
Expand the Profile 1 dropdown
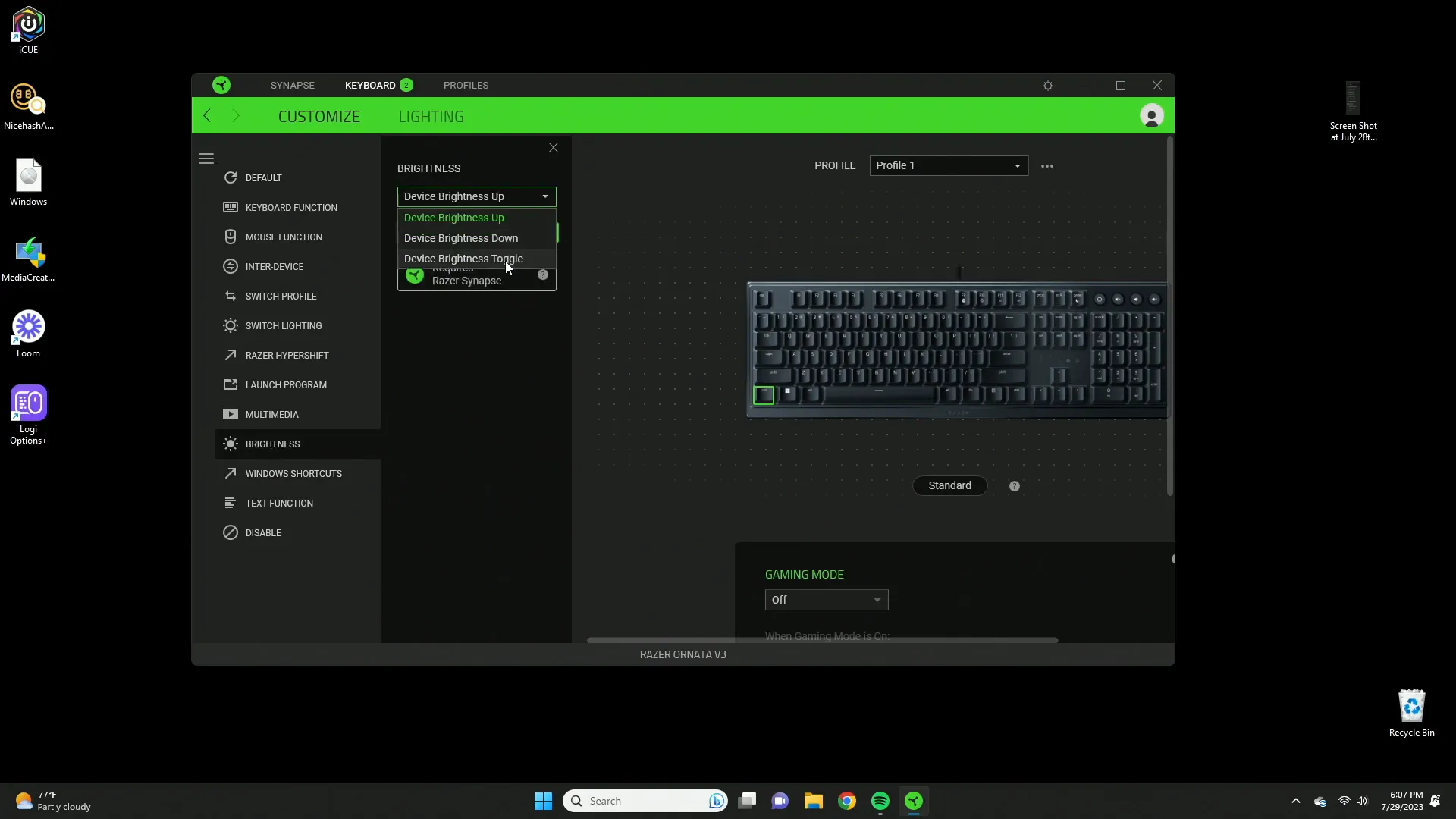949,165
